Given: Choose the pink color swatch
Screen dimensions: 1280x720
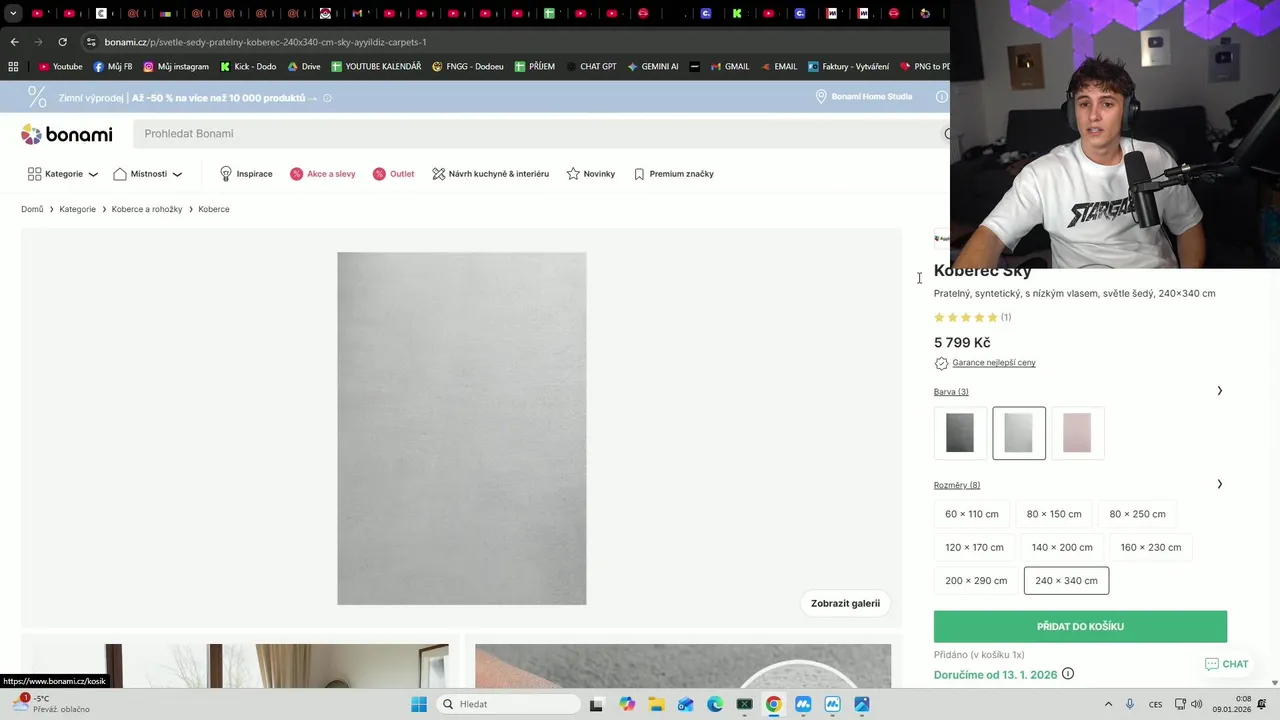Looking at the screenshot, I should pyautogui.click(x=1077, y=433).
